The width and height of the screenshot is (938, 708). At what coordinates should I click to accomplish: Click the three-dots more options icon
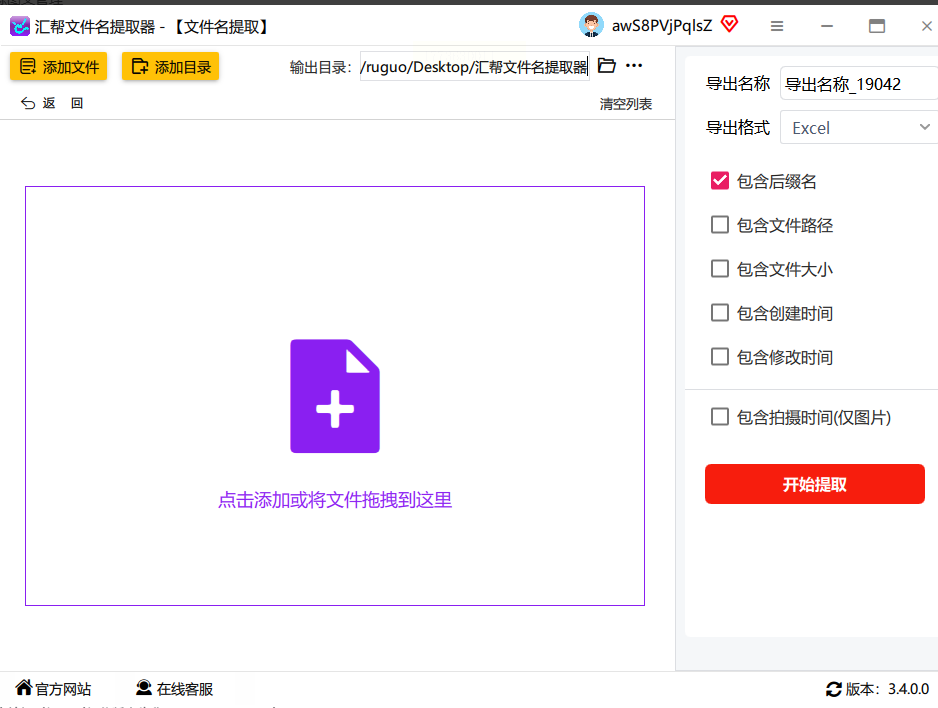pos(634,66)
